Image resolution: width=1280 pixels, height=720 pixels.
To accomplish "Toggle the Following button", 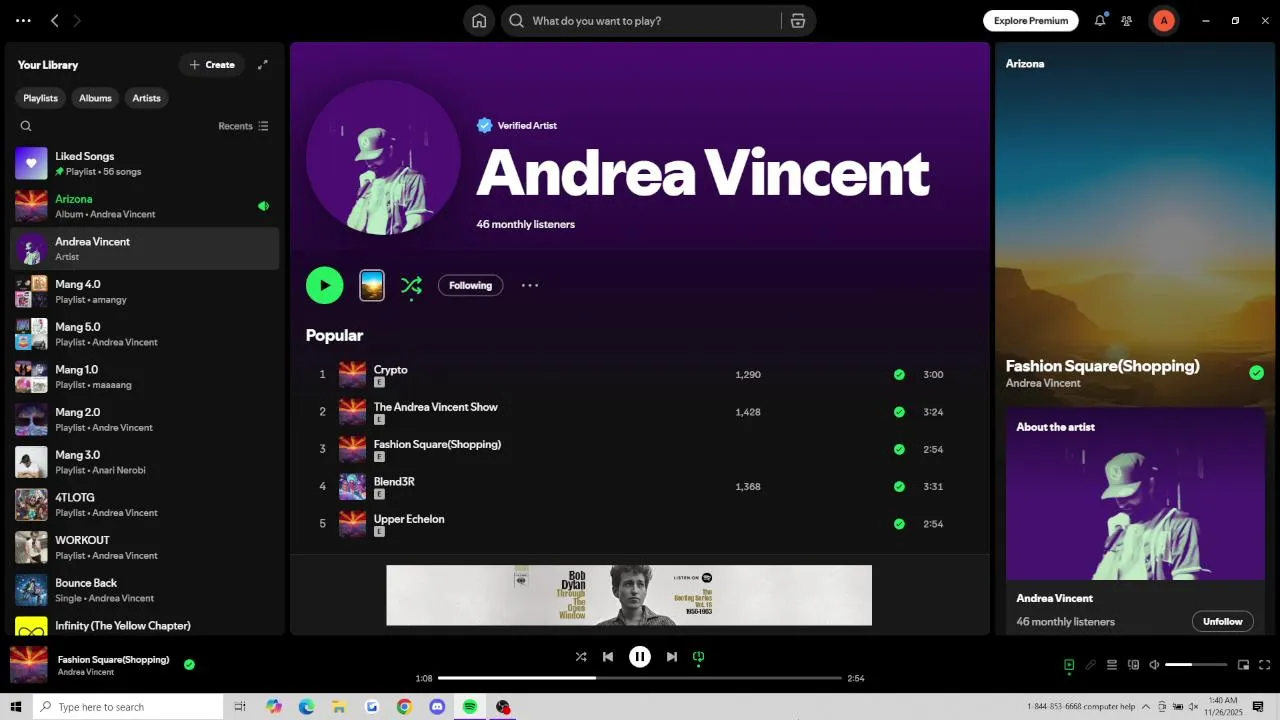I will click(x=470, y=286).
